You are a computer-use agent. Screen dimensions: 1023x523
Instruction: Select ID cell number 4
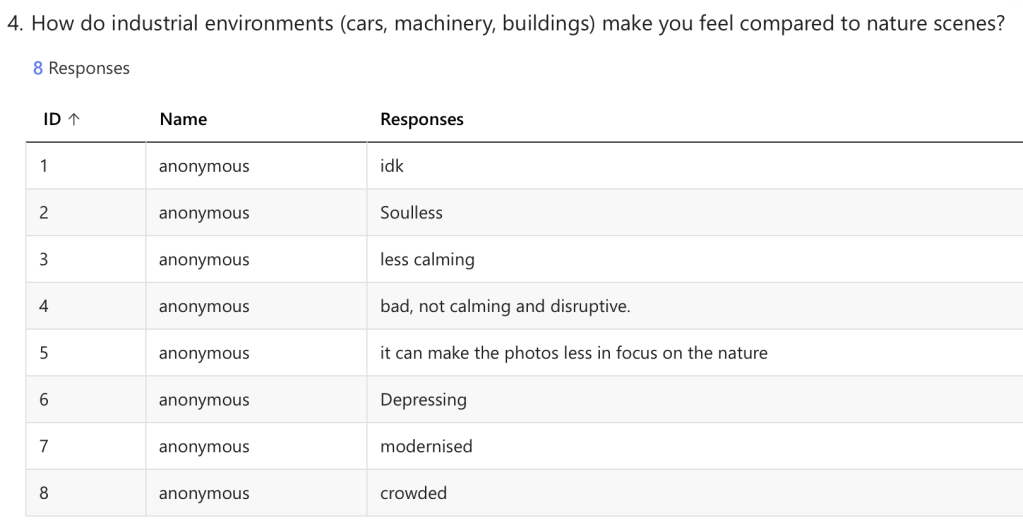pos(44,306)
